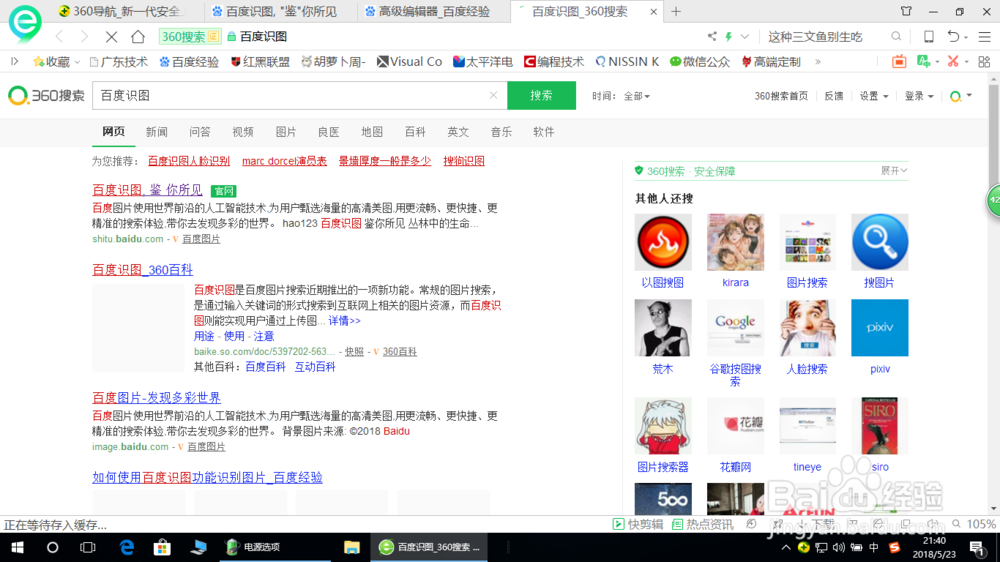This screenshot has height=562, width=1000.
Task: Open the translate dropdown arrow
Action: click(x=937, y=62)
